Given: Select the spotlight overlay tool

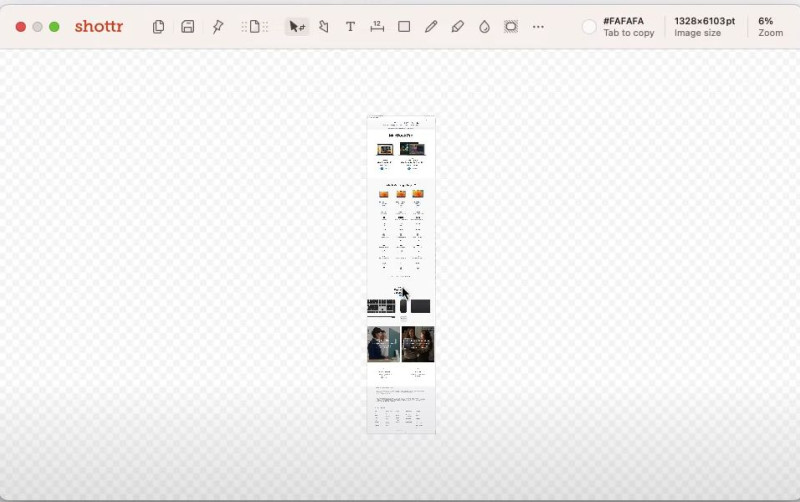Looking at the screenshot, I should click(x=511, y=27).
